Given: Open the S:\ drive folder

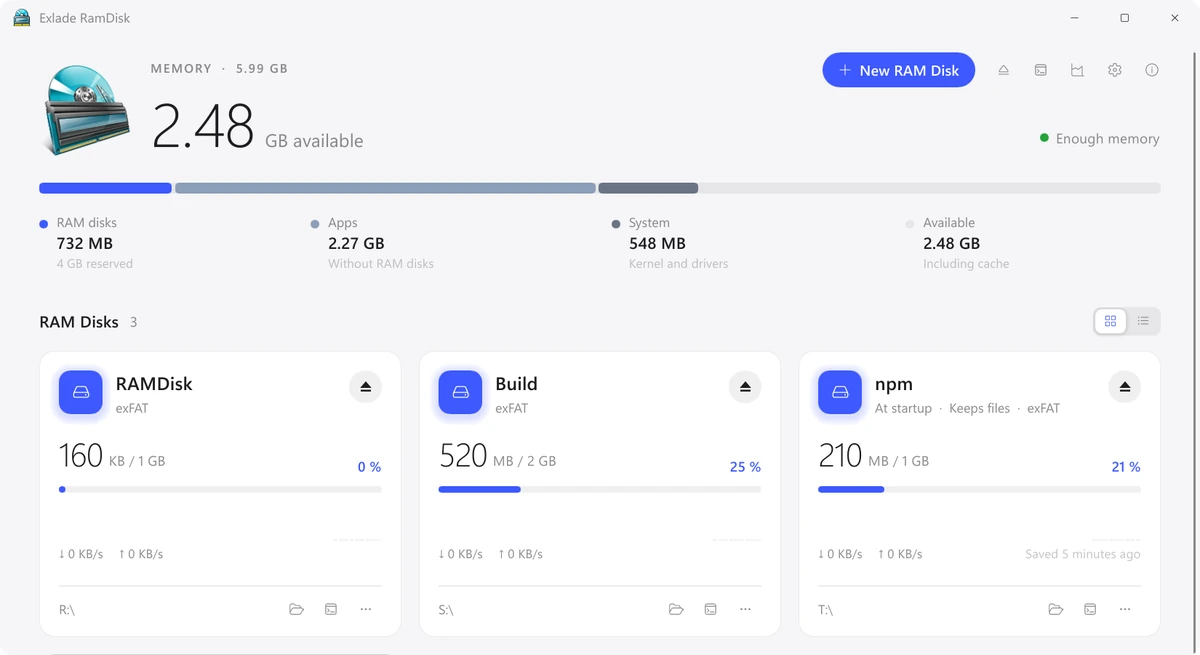Looking at the screenshot, I should [676, 609].
